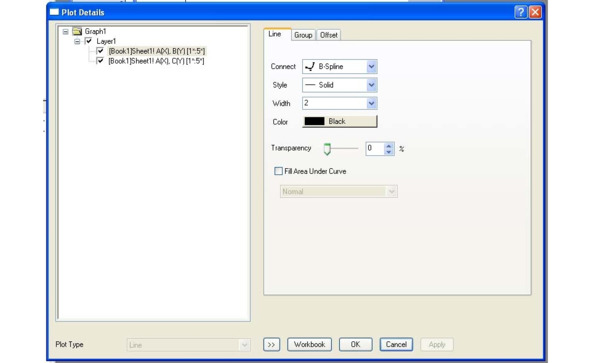The image size is (591, 363).
Task: Click the Workbook button
Action: click(309, 345)
